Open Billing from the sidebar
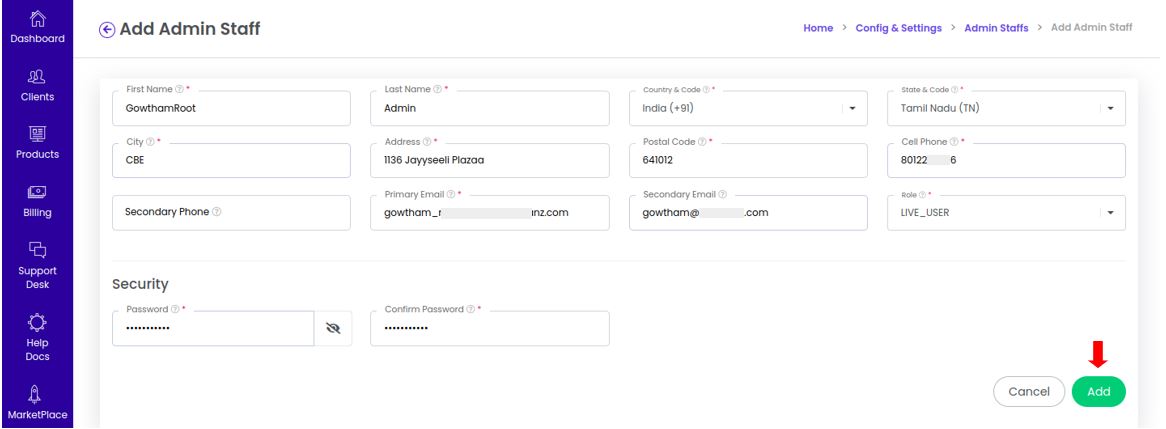The width and height of the screenshot is (1166, 429). pyautogui.click(x=37, y=192)
